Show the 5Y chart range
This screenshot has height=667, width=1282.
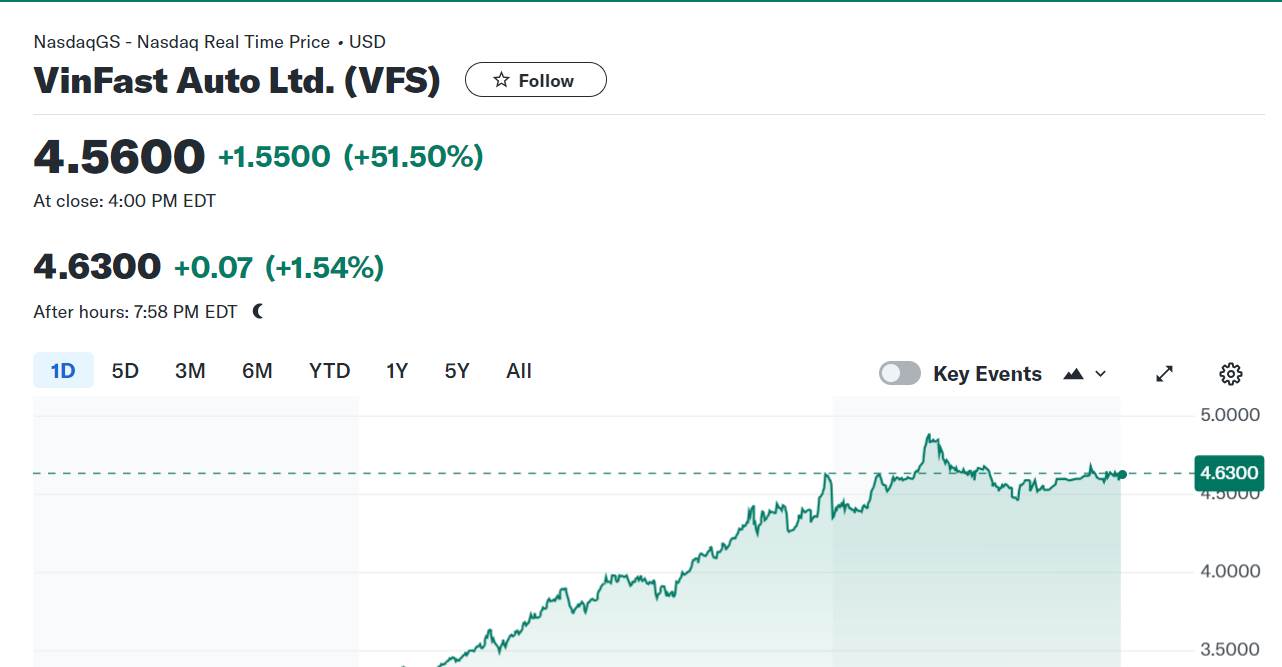pos(457,371)
